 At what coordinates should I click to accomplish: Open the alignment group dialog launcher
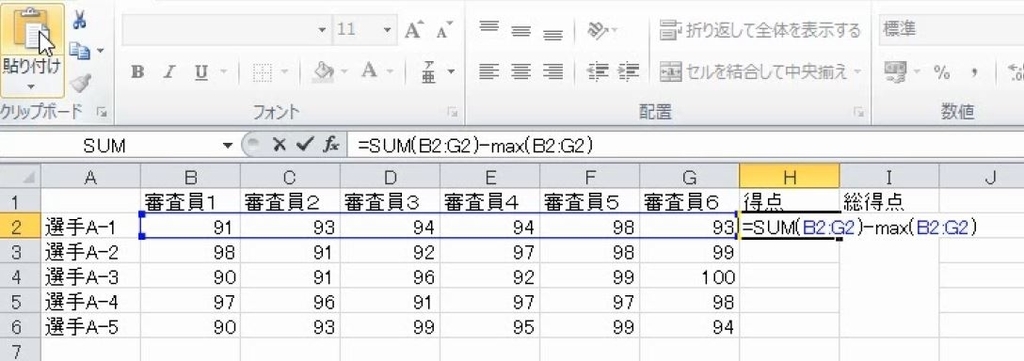tap(858, 112)
